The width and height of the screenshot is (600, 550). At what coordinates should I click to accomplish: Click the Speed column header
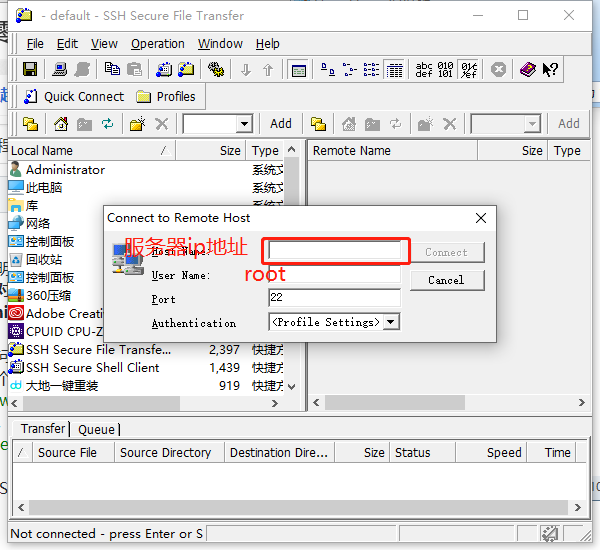pos(491,452)
